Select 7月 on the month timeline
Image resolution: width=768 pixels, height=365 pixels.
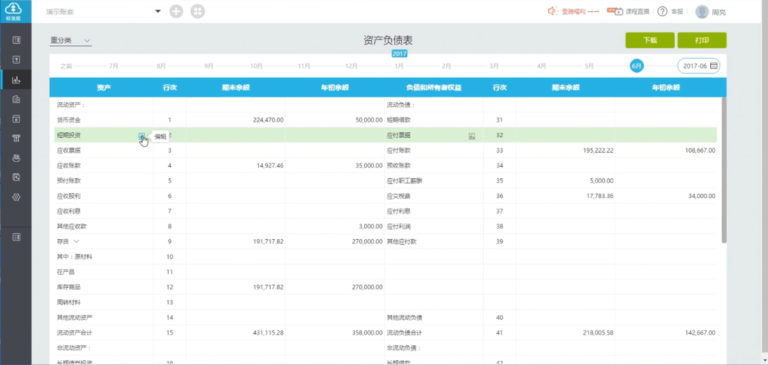click(114, 66)
